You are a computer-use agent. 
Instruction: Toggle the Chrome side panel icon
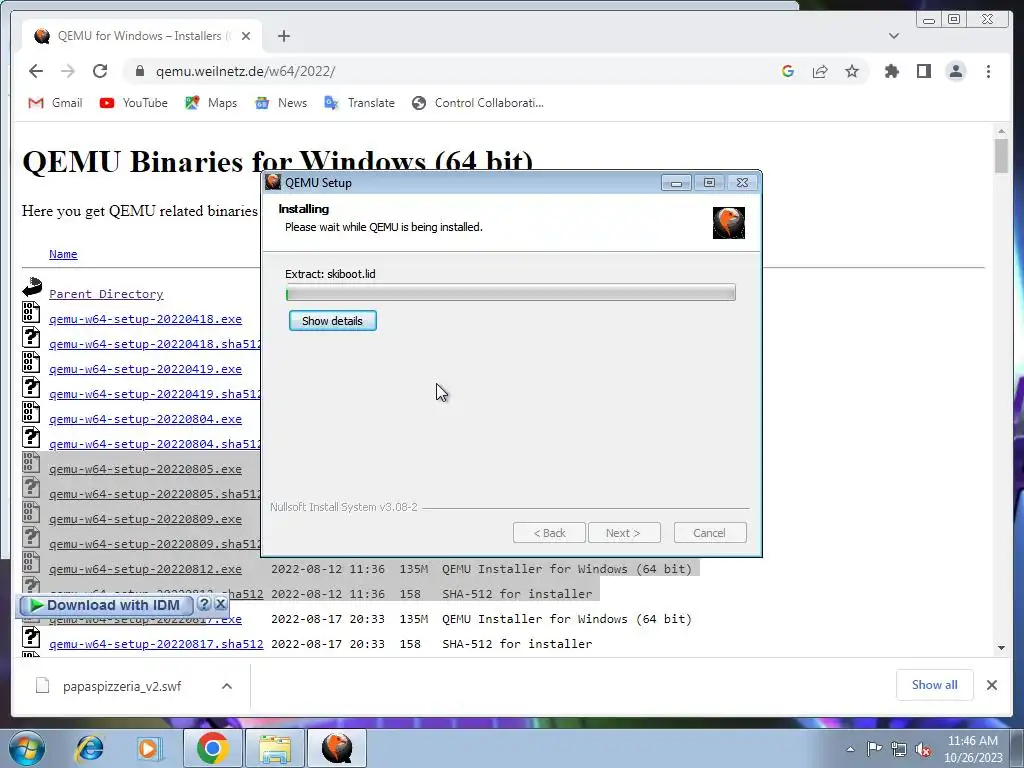point(923,71)
